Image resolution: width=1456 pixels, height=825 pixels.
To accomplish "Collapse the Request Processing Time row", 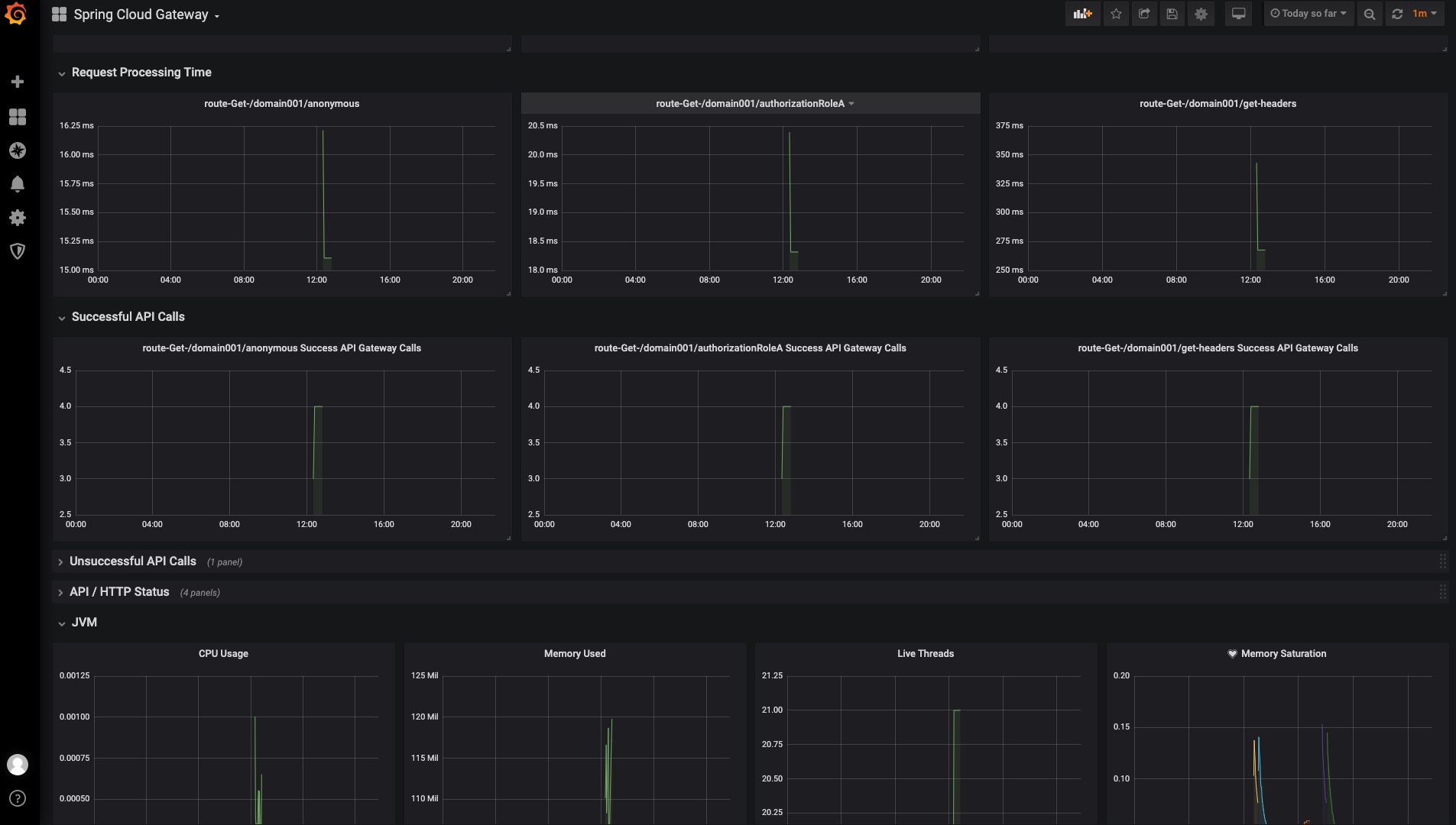I will click(x=141, y=73).
